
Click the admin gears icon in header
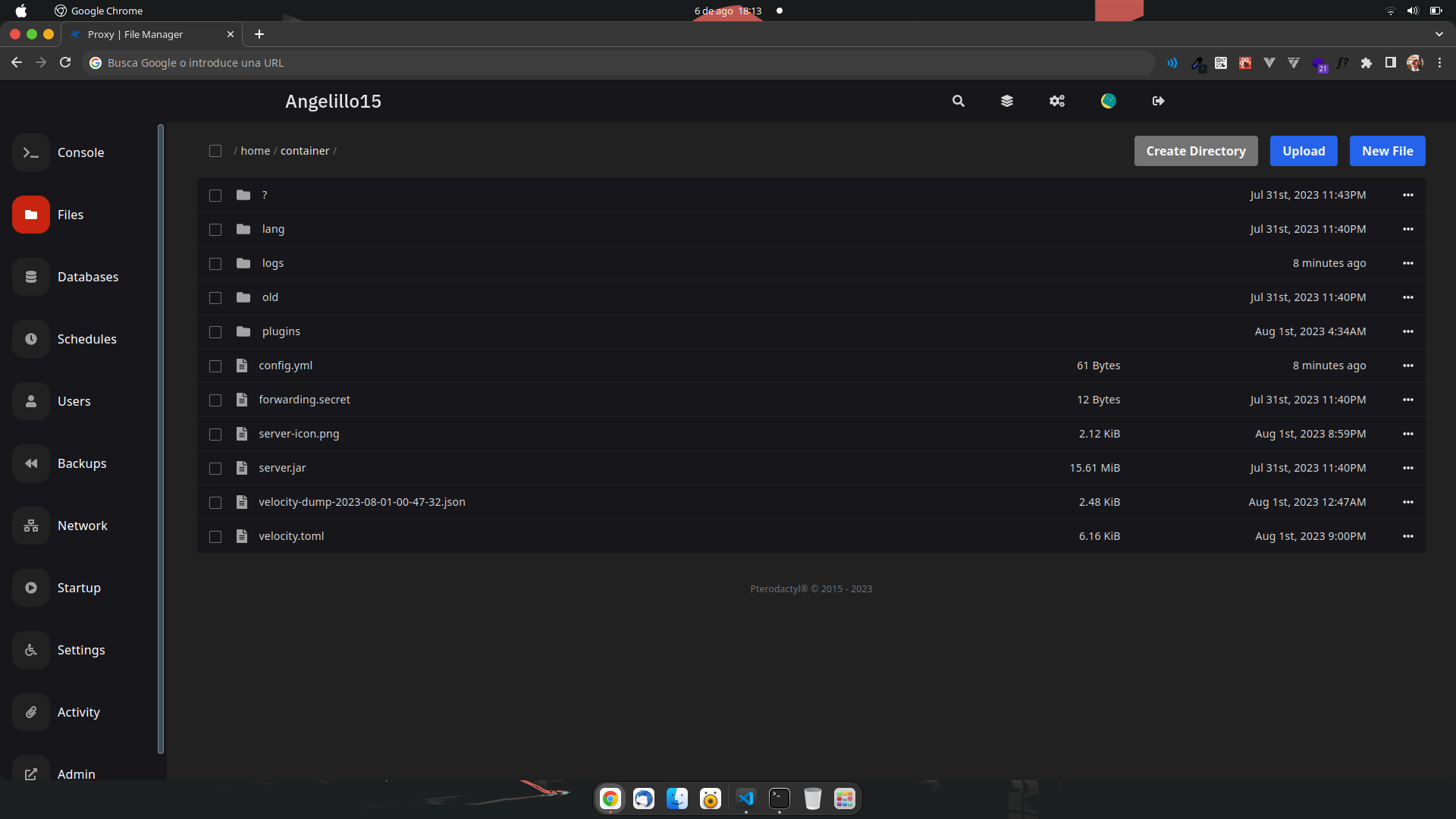coord(1057,101)
